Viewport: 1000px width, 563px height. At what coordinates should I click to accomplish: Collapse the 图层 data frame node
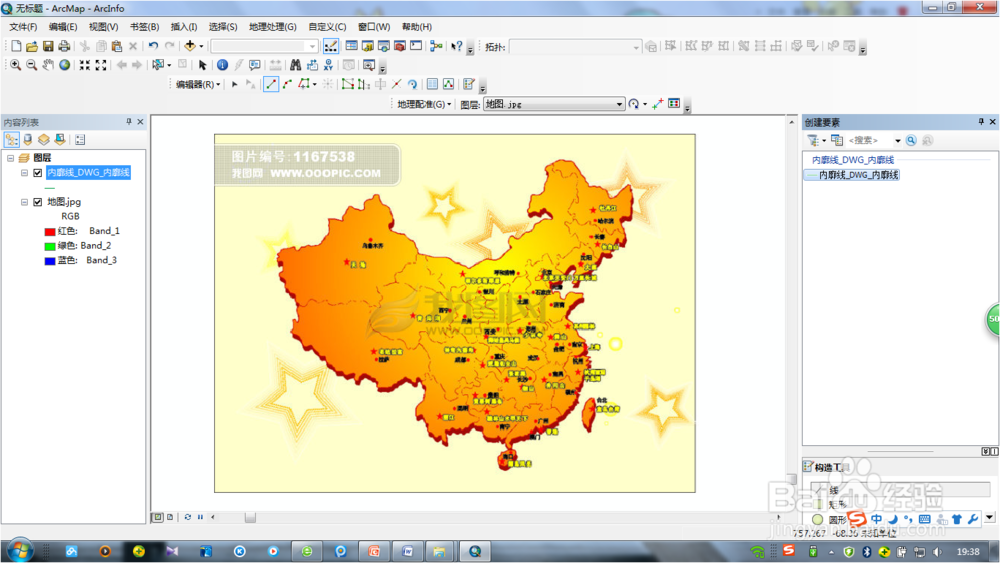click(x=10, y=157)
